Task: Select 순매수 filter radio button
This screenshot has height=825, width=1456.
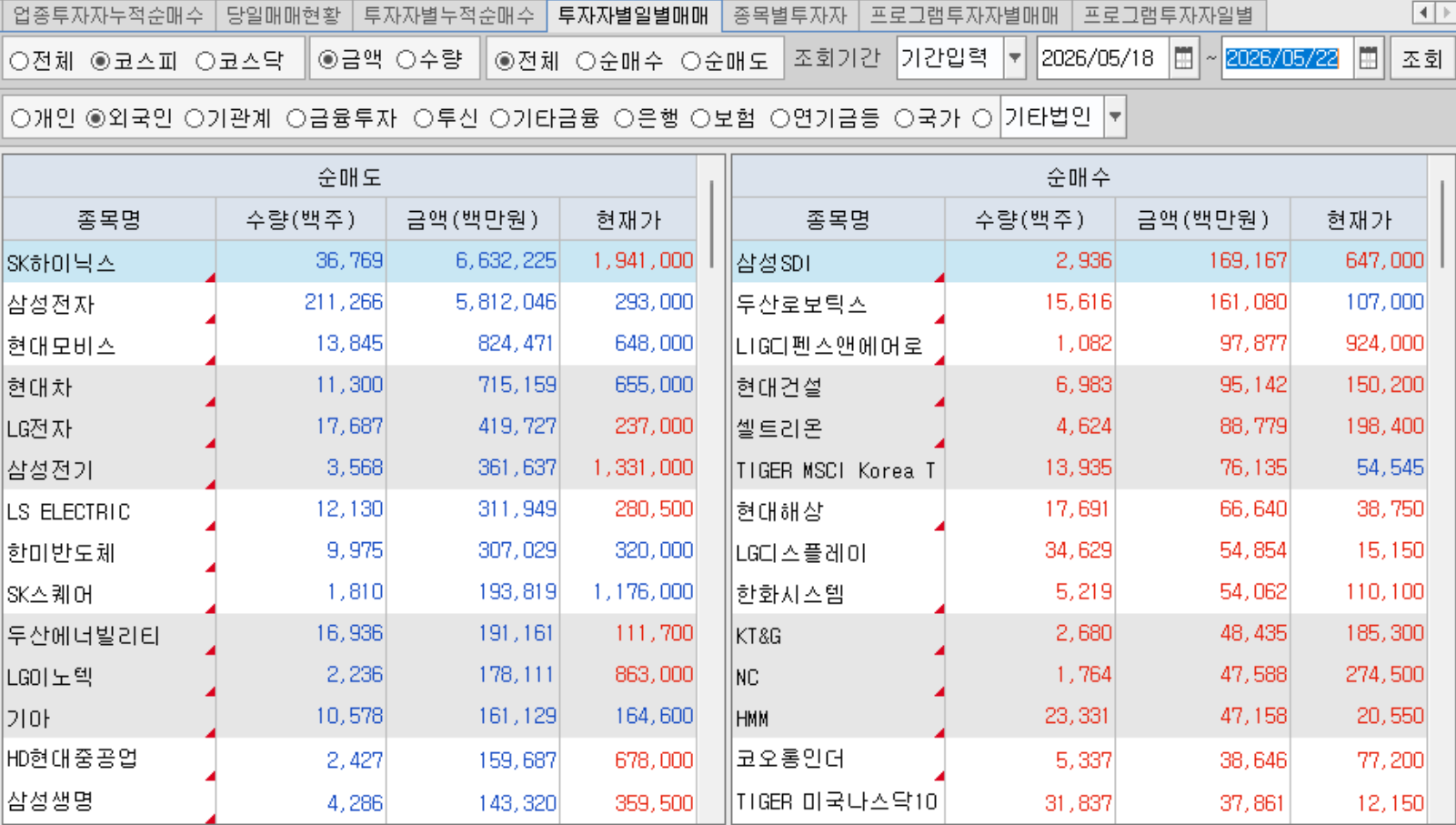Action: point(587,62)
